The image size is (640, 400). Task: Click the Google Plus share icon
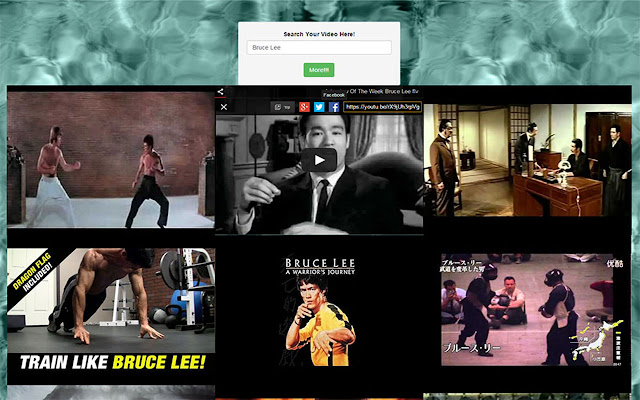(x=304, y=107)
